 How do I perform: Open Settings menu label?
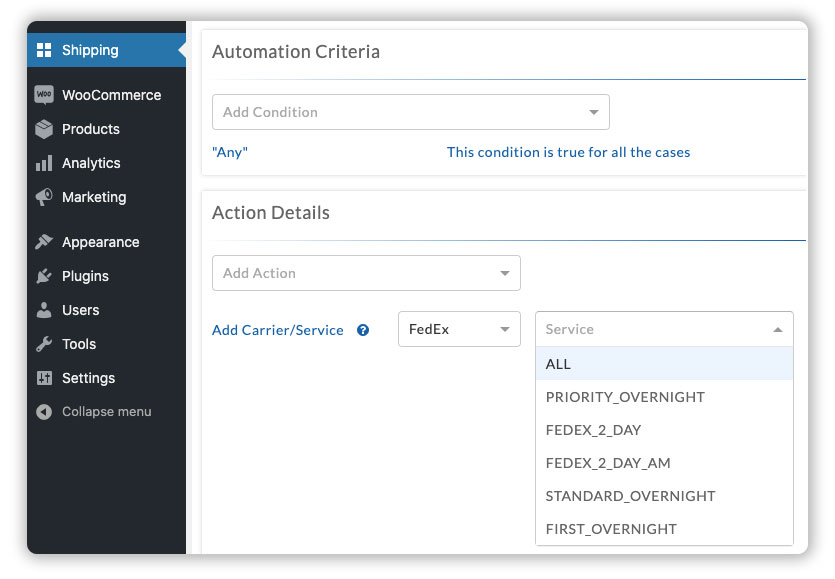[88, 378]
